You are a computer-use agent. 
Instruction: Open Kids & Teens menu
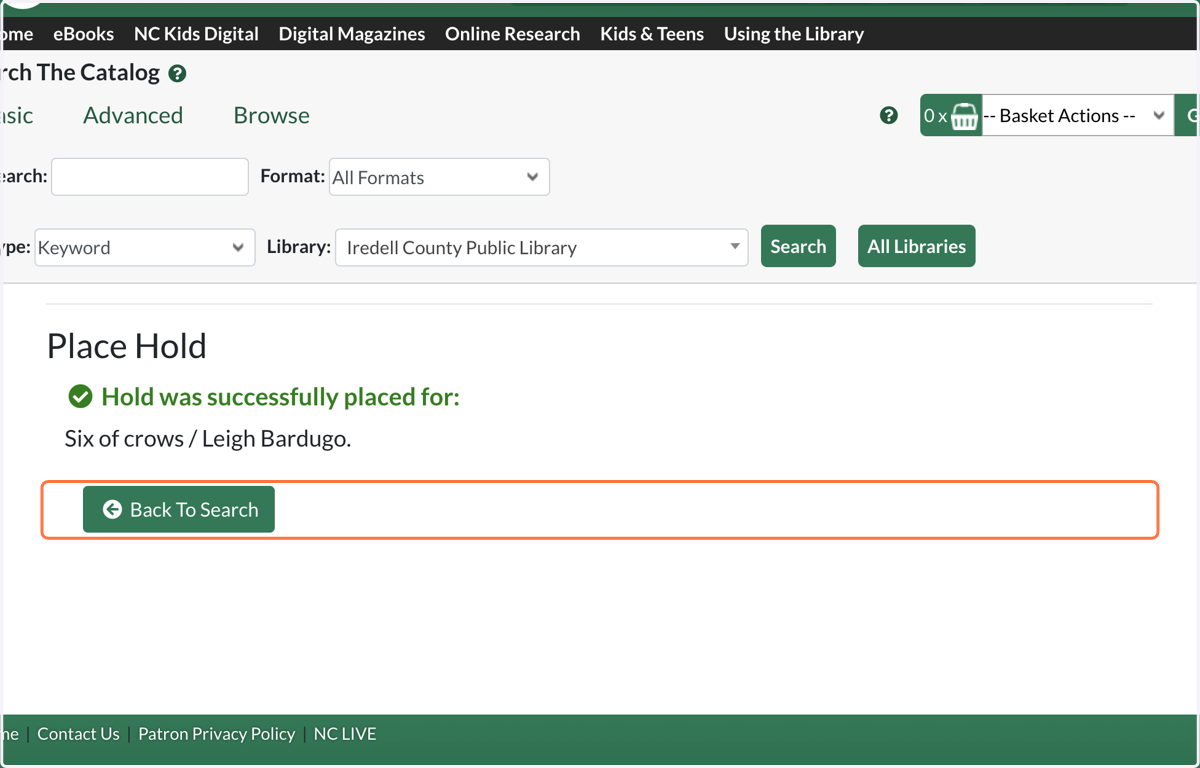(x=652, y=34)
